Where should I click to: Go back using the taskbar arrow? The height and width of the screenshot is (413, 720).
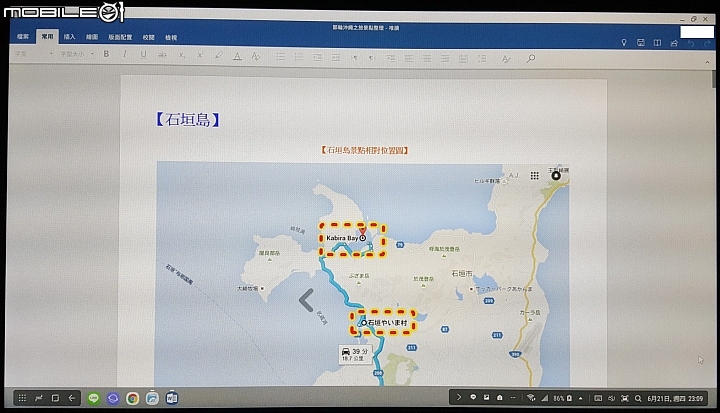(x=72, y=398)
